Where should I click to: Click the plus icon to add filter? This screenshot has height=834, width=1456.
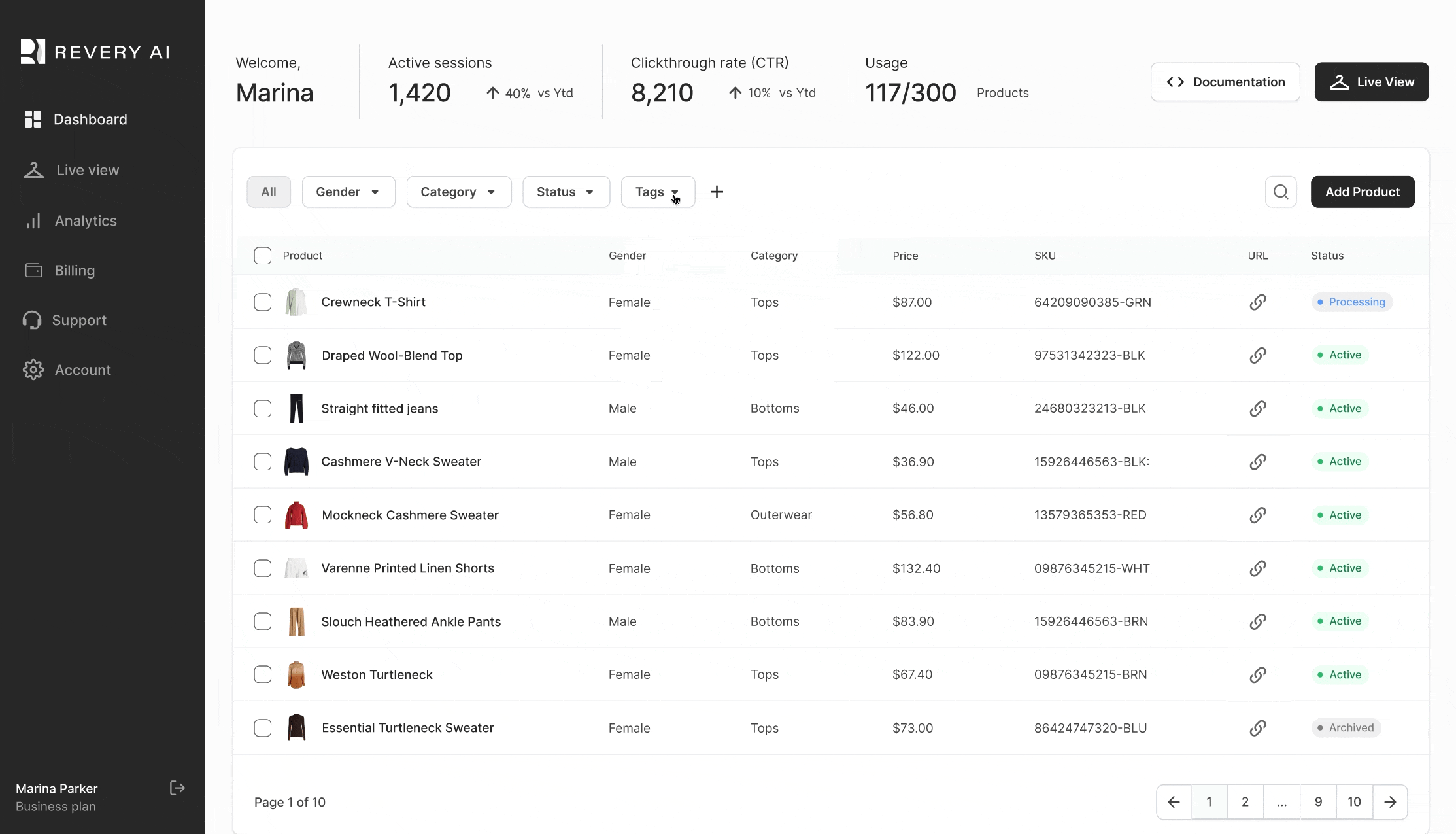[717, 192]
